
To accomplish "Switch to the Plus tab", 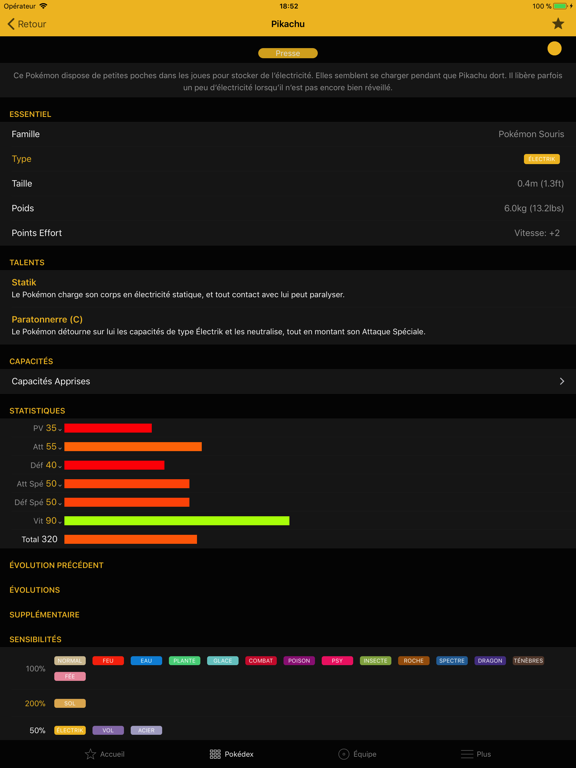I will click(476, 754).
